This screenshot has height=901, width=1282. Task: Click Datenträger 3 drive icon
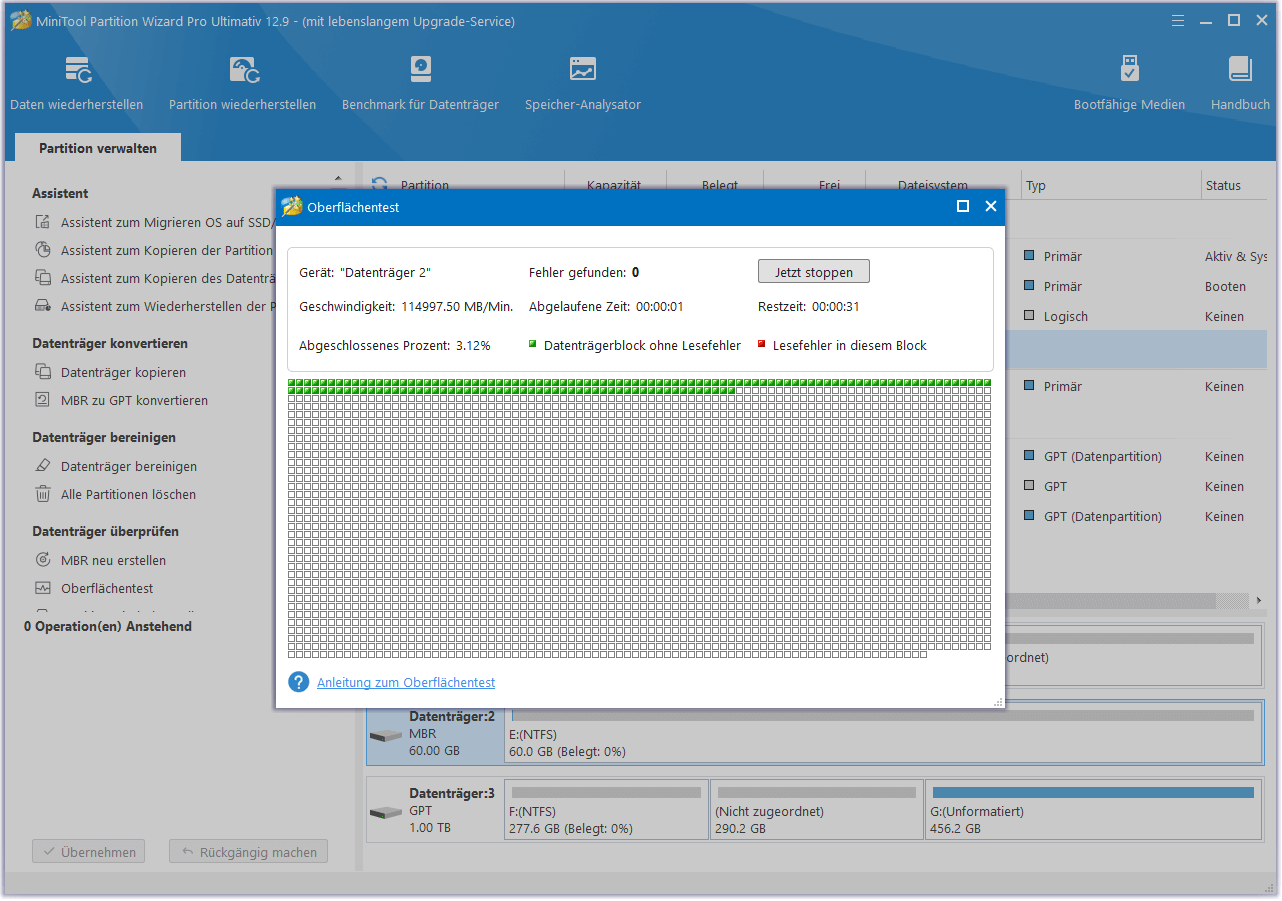coord(385,811)
